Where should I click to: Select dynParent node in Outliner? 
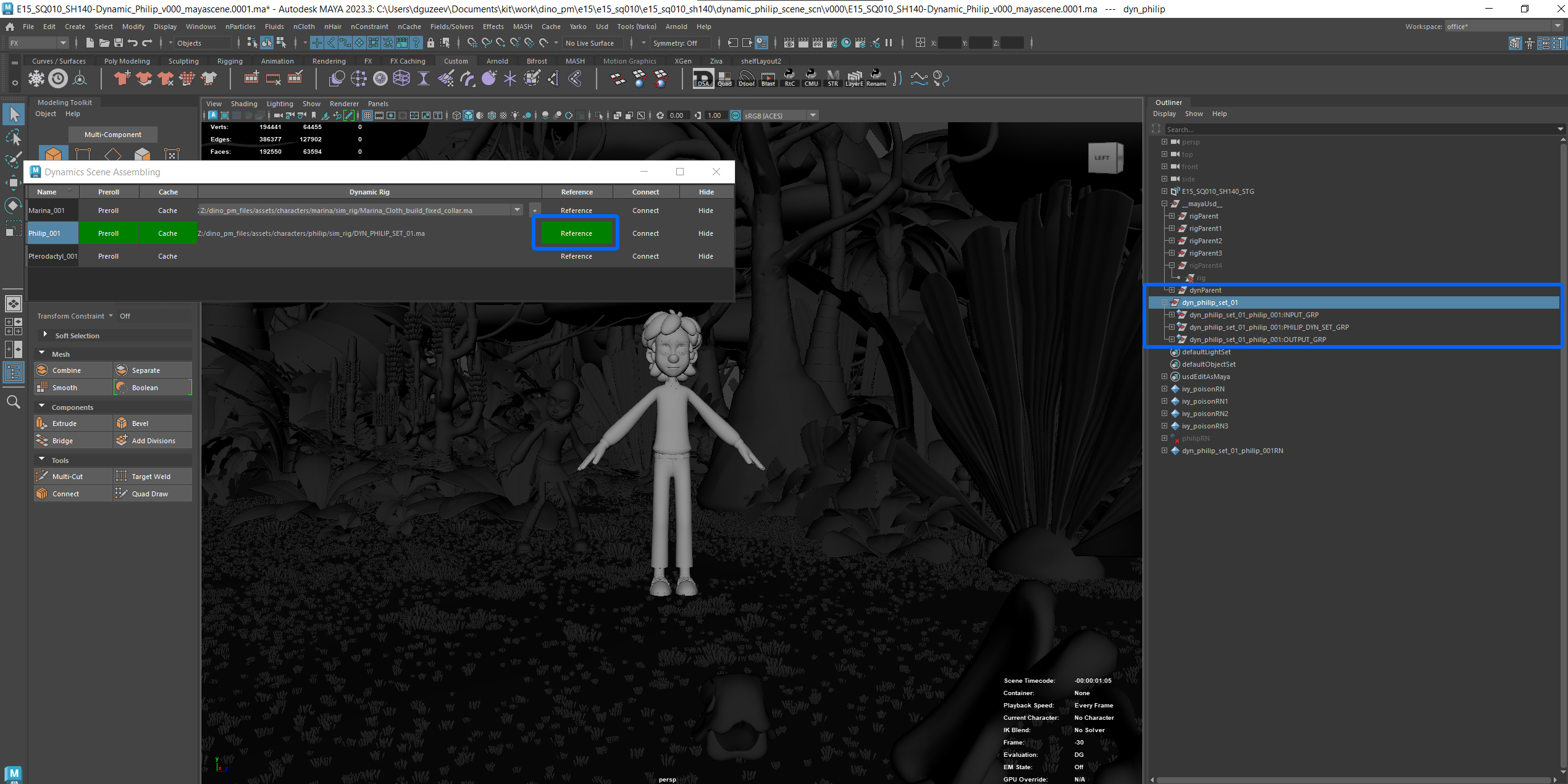1205,290
